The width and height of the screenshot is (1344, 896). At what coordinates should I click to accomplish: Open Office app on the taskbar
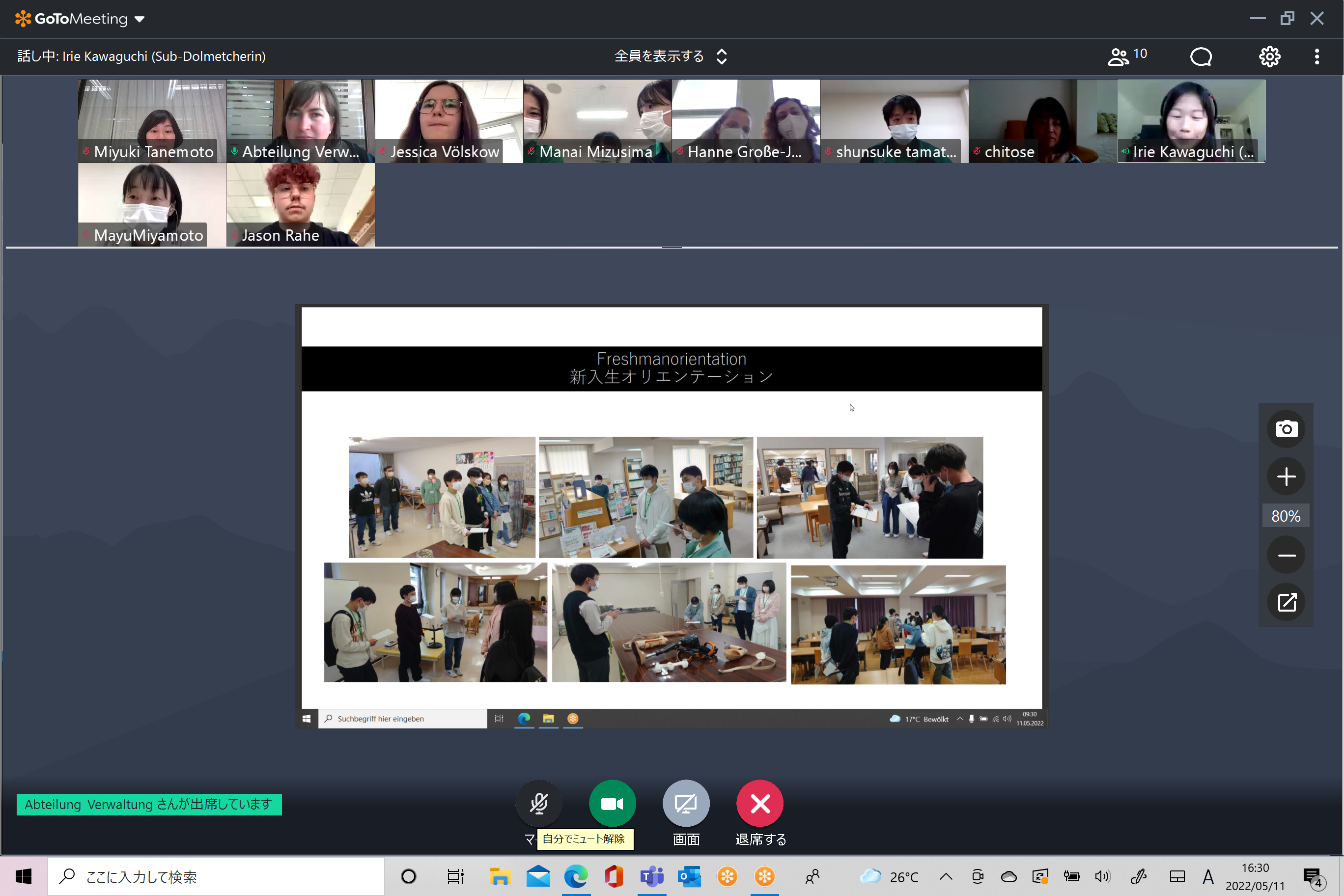pyautogui.click(x=614, y=876)
